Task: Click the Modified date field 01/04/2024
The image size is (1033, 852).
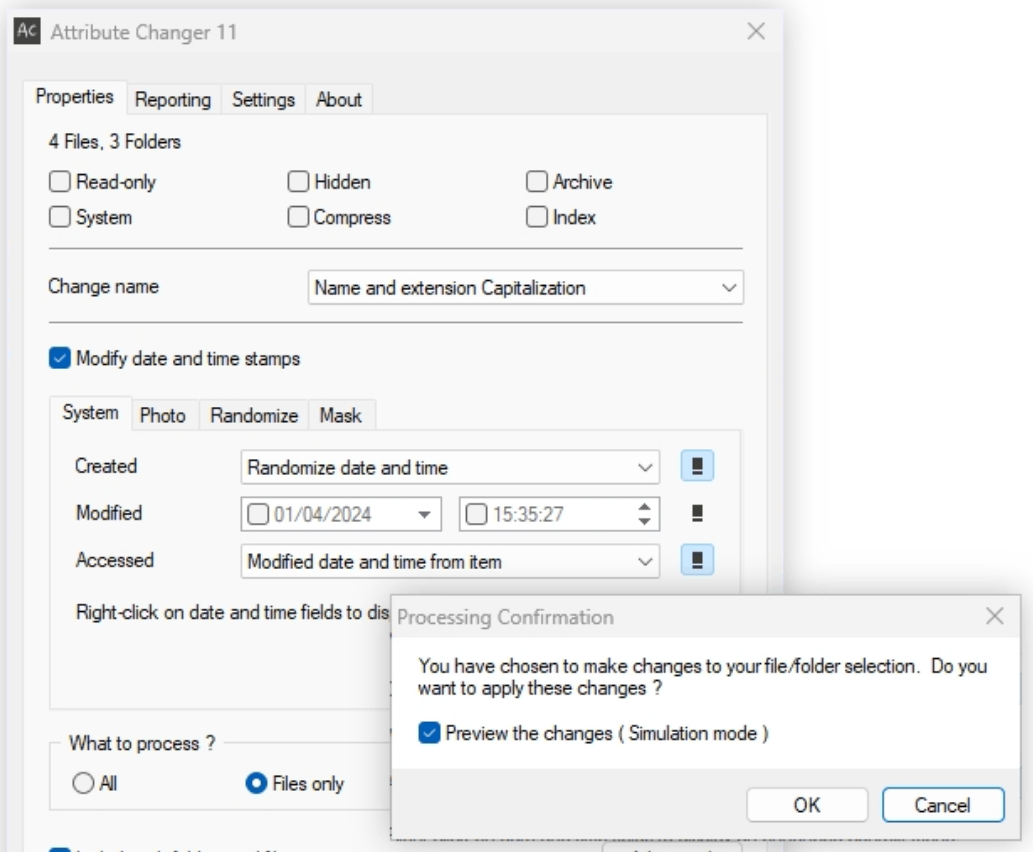Action: pos(341,514)
